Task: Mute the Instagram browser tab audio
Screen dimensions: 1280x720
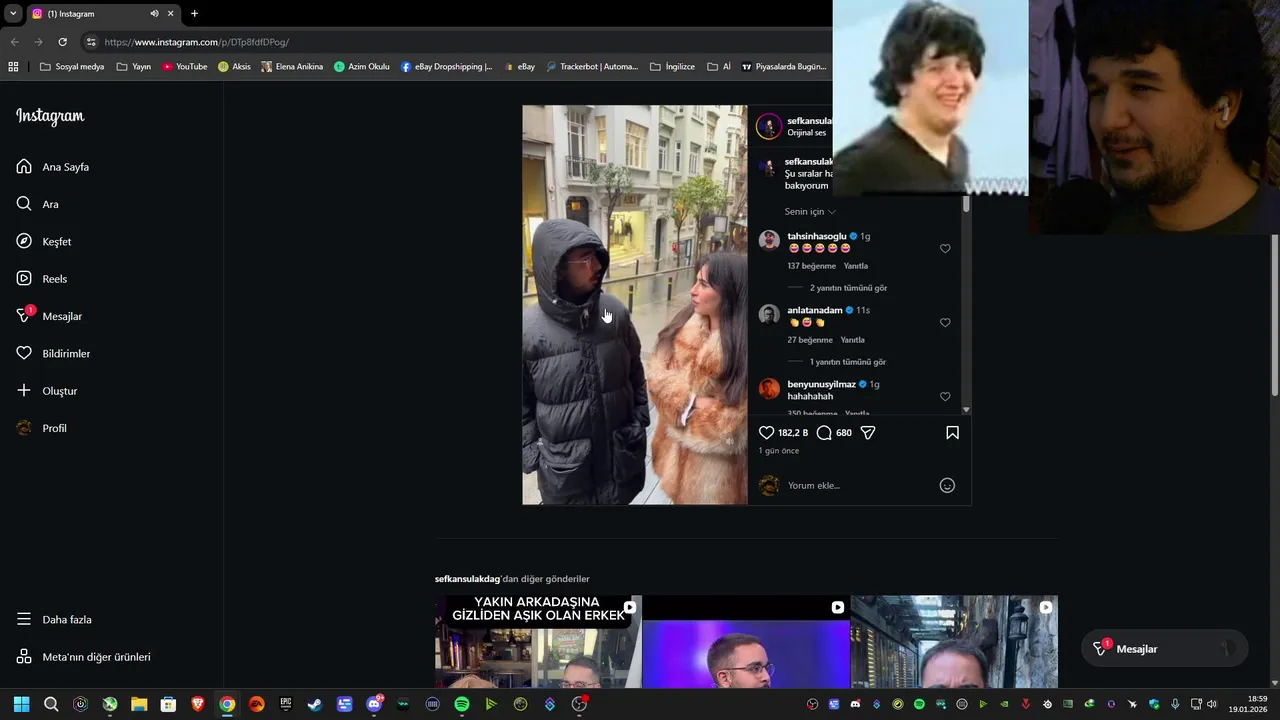Action: [154, 14]
